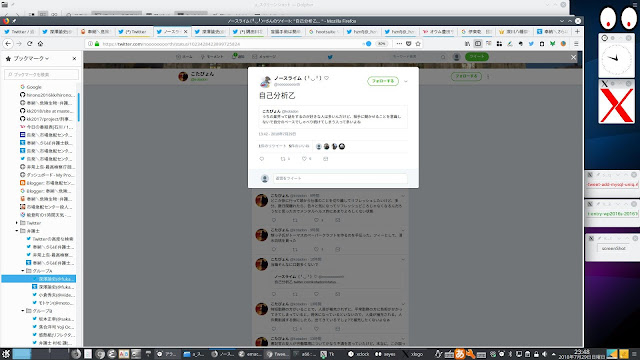The image size is (640, 360).
Task: Open the Twitter メッセージ nav link
Action: (264, 57)
